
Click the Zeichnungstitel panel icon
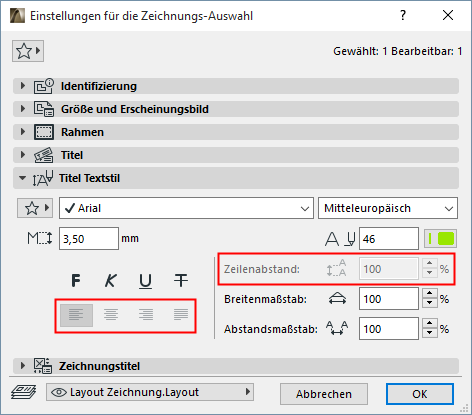[43, 366]
